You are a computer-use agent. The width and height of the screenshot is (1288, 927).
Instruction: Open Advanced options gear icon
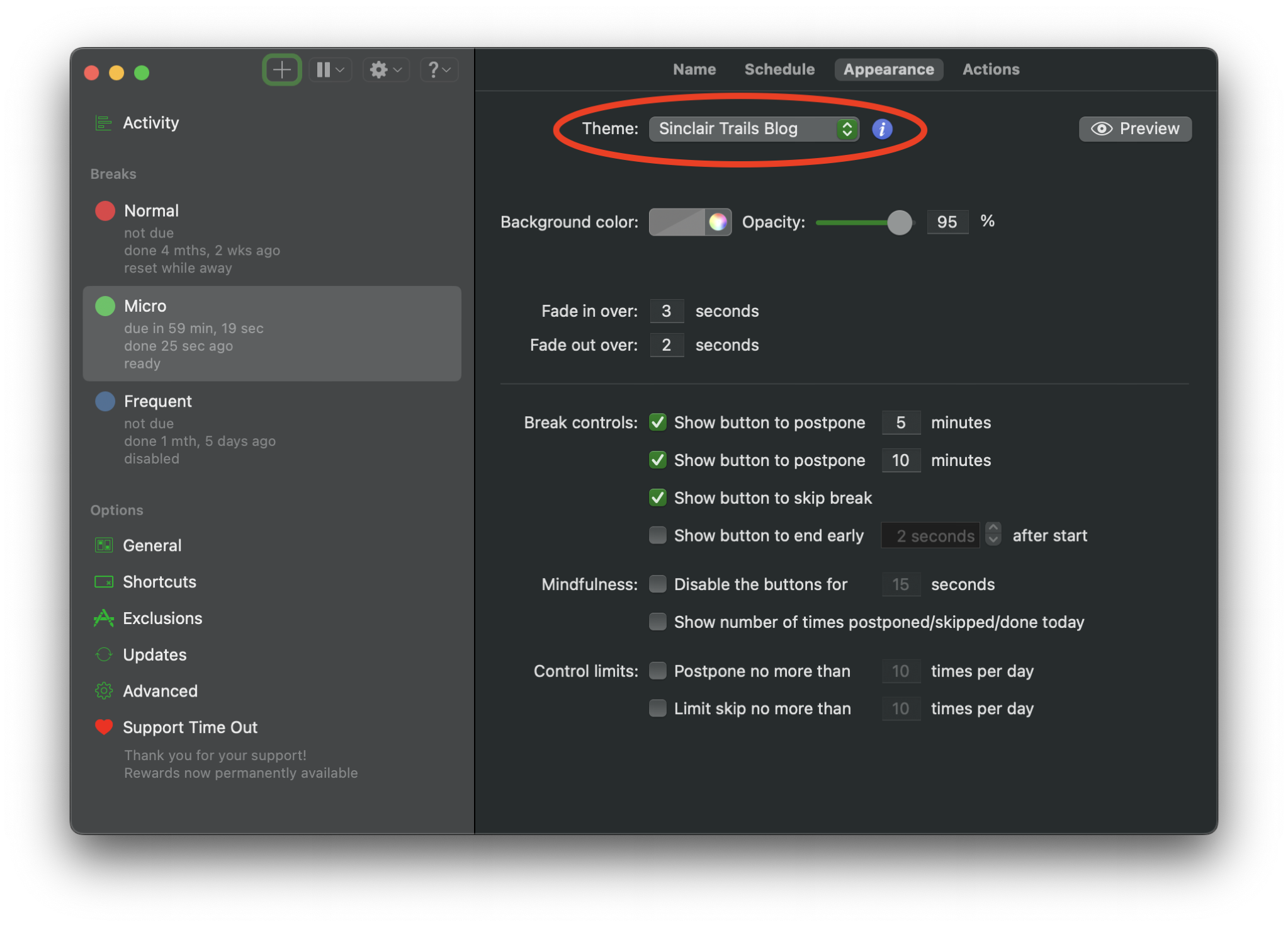point(104,691)
